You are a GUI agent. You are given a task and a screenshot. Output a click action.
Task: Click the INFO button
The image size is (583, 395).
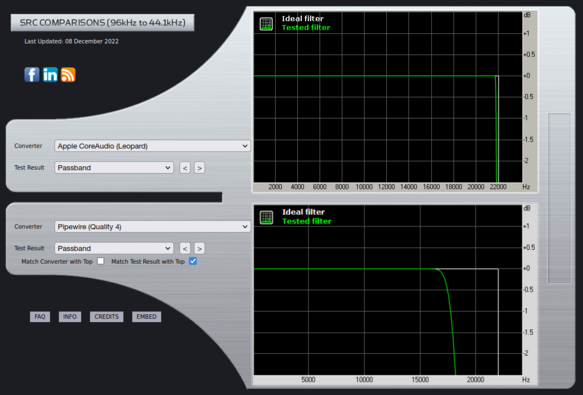coord(70,317)
